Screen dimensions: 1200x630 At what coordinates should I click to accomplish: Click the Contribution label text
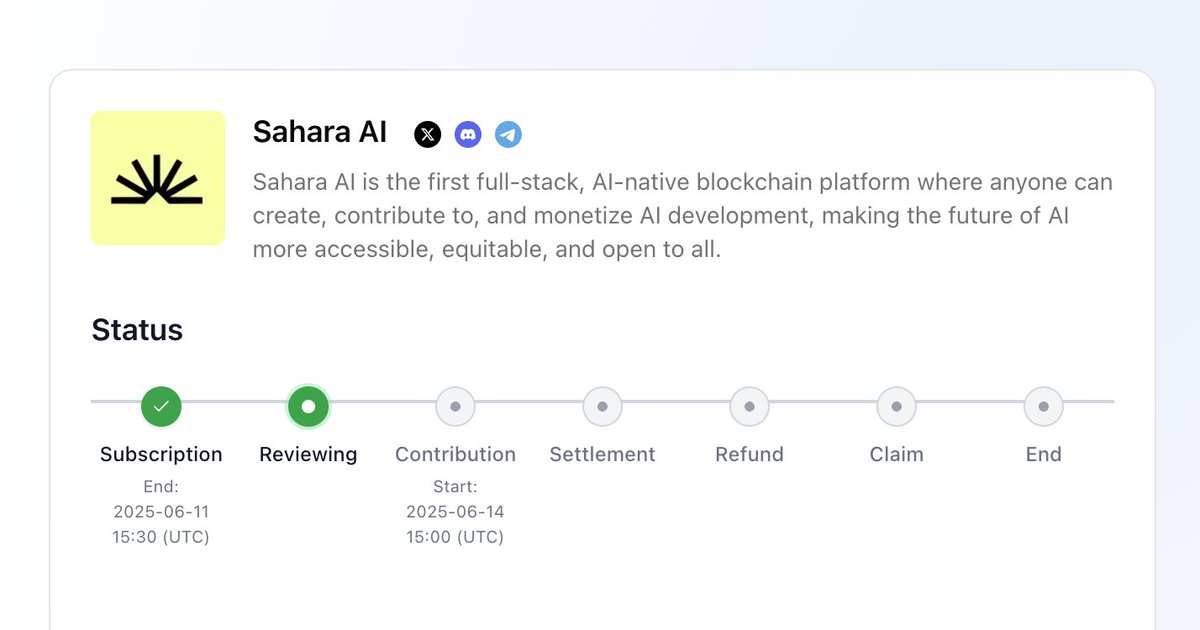click(455, 454)
